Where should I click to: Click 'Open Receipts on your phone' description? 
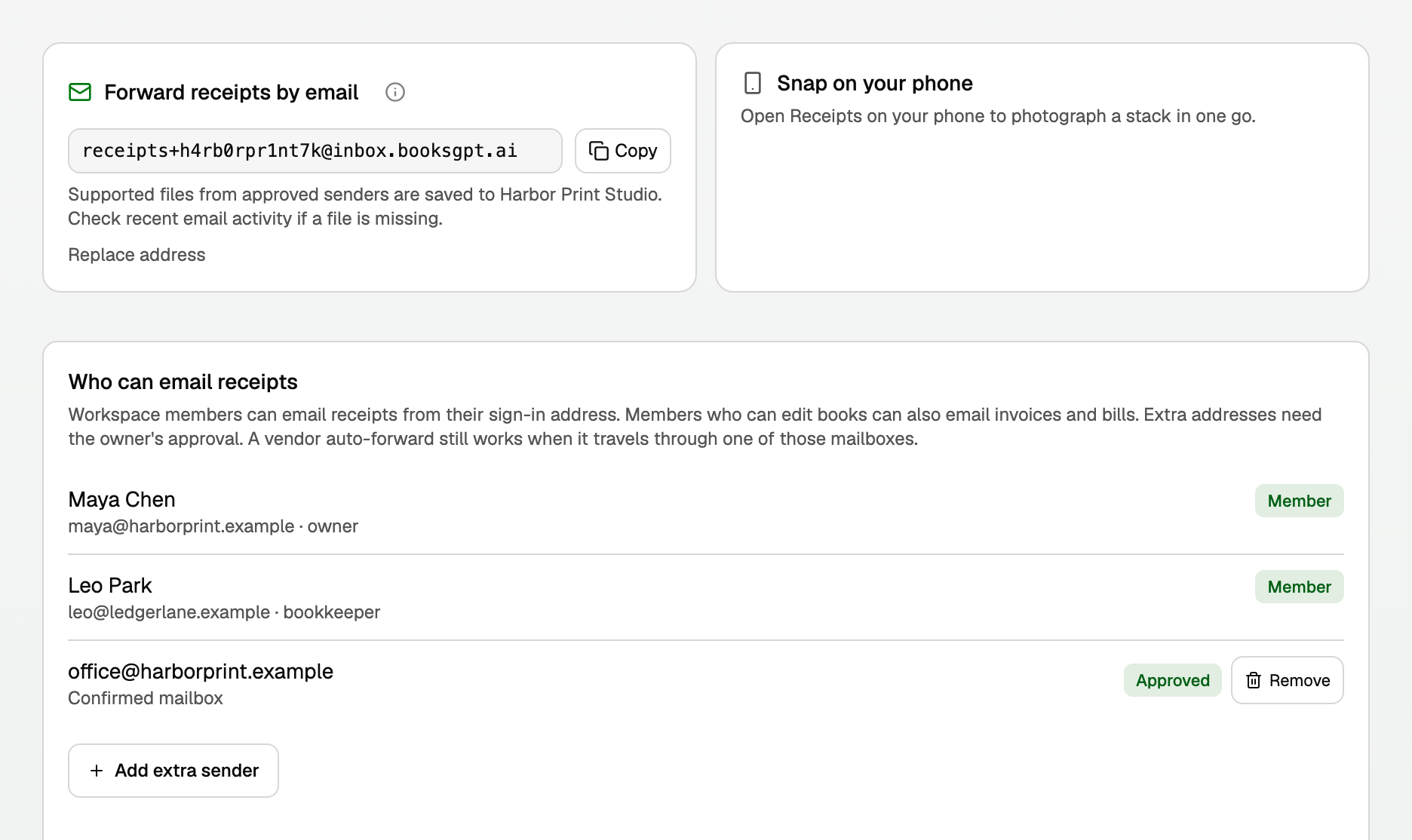(x=998, y=116)
